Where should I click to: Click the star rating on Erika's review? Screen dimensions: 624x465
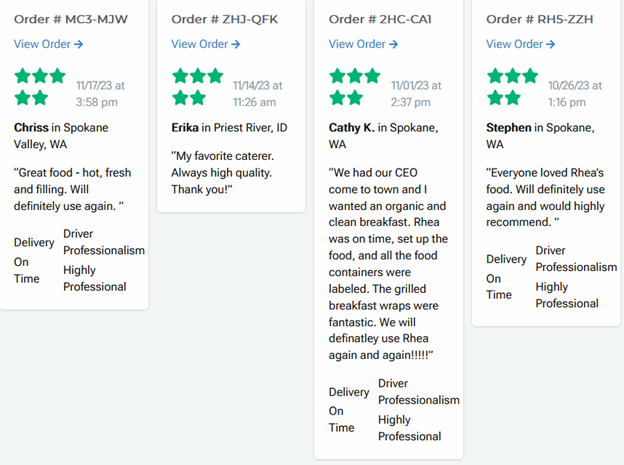[x=197, y=86]
